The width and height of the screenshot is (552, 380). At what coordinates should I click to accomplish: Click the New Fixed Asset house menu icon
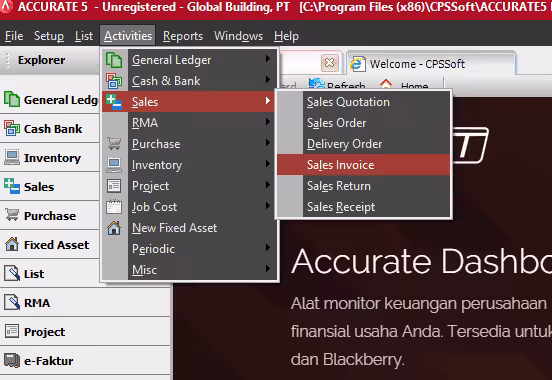(114, 228)
